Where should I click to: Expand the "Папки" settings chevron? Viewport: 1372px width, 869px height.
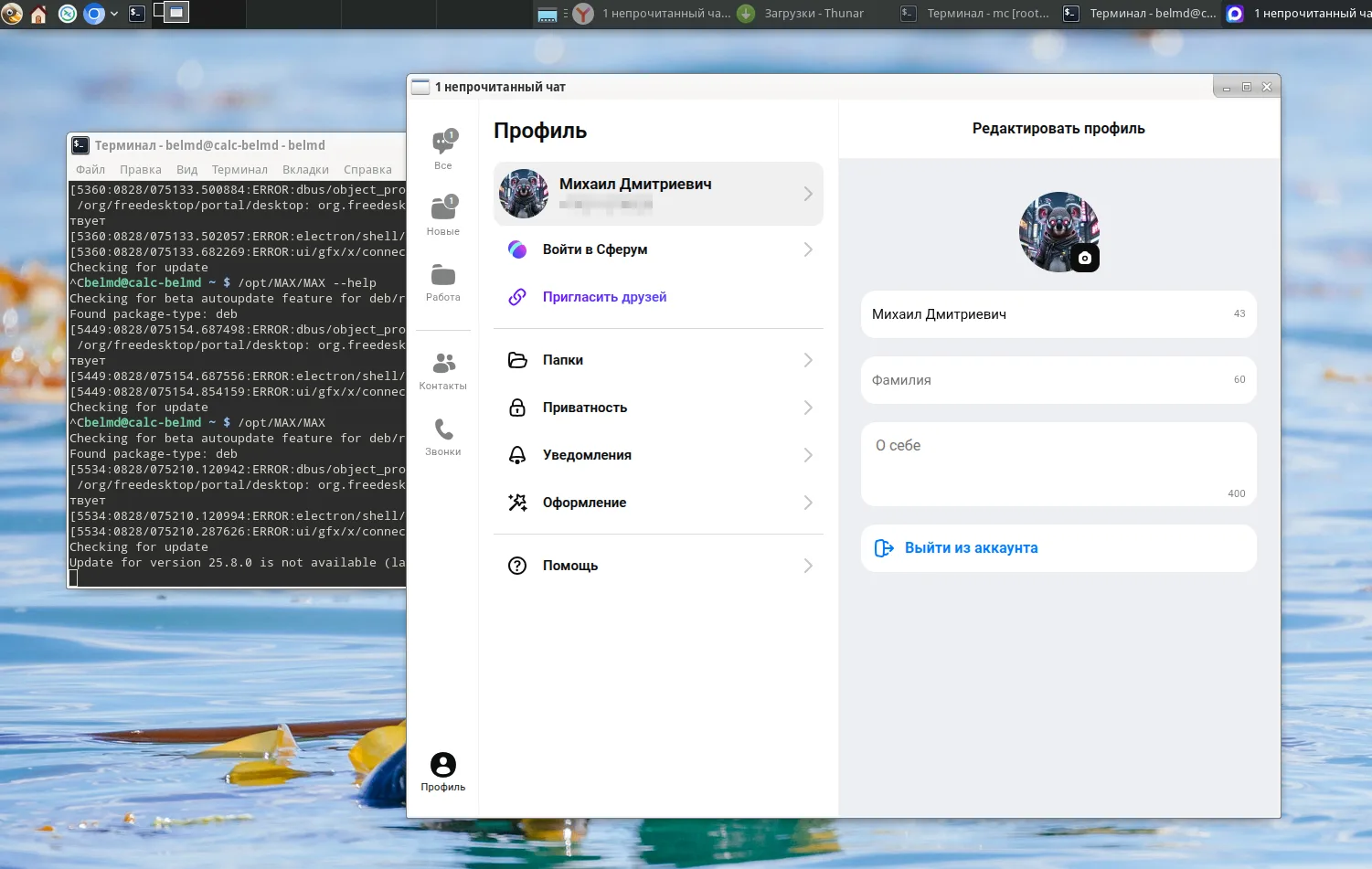pos(807,360)
